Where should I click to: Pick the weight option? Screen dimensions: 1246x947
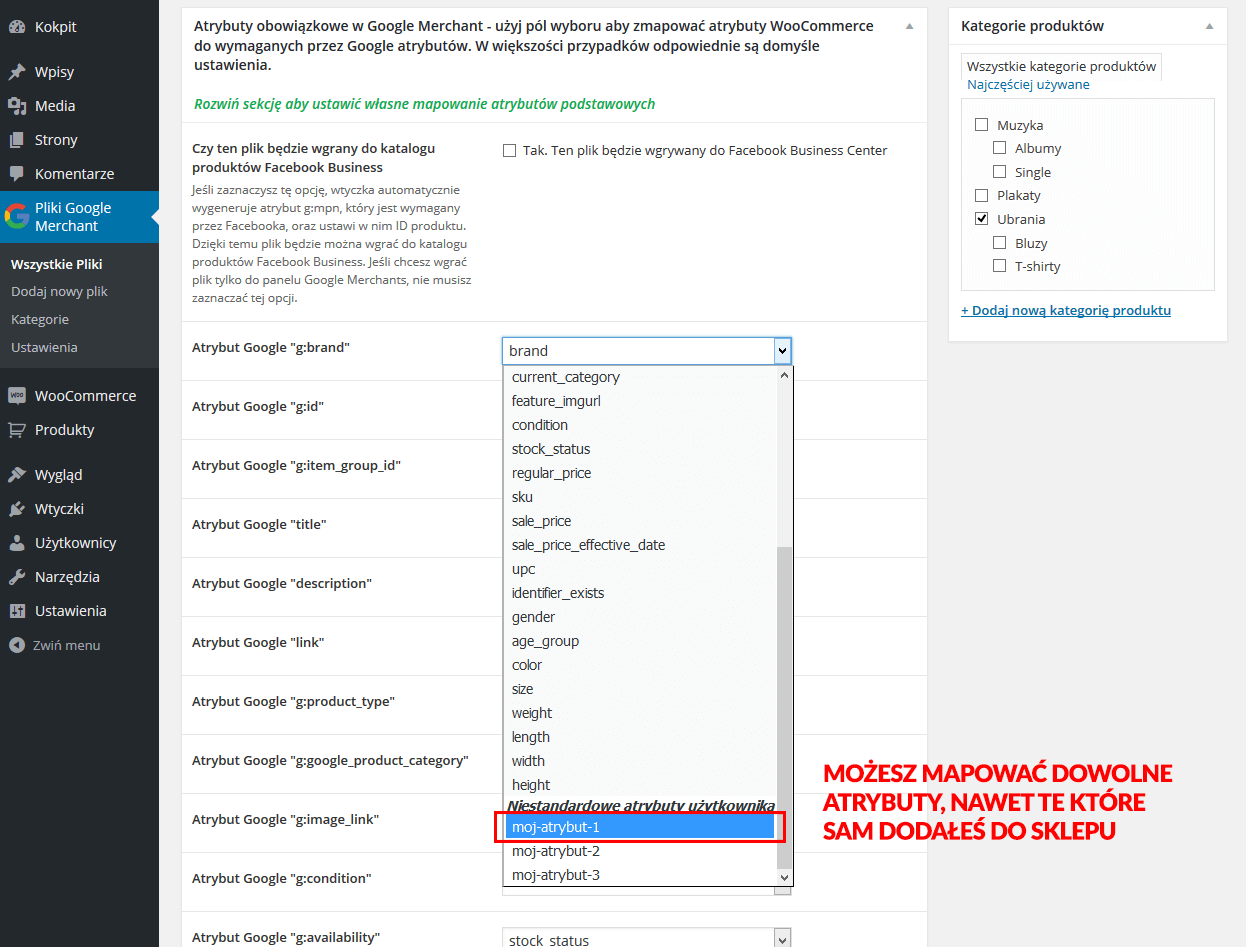[640, 713]
